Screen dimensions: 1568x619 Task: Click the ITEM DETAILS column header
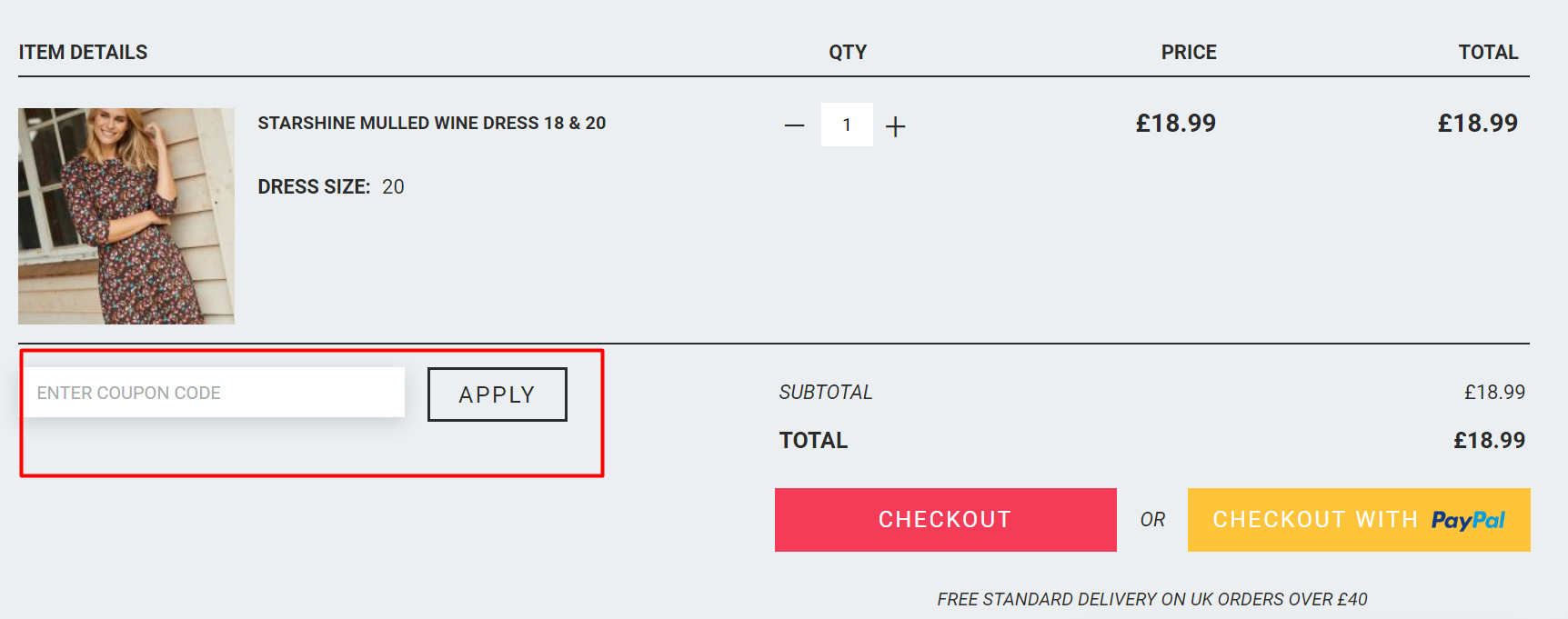click(83, 52)
